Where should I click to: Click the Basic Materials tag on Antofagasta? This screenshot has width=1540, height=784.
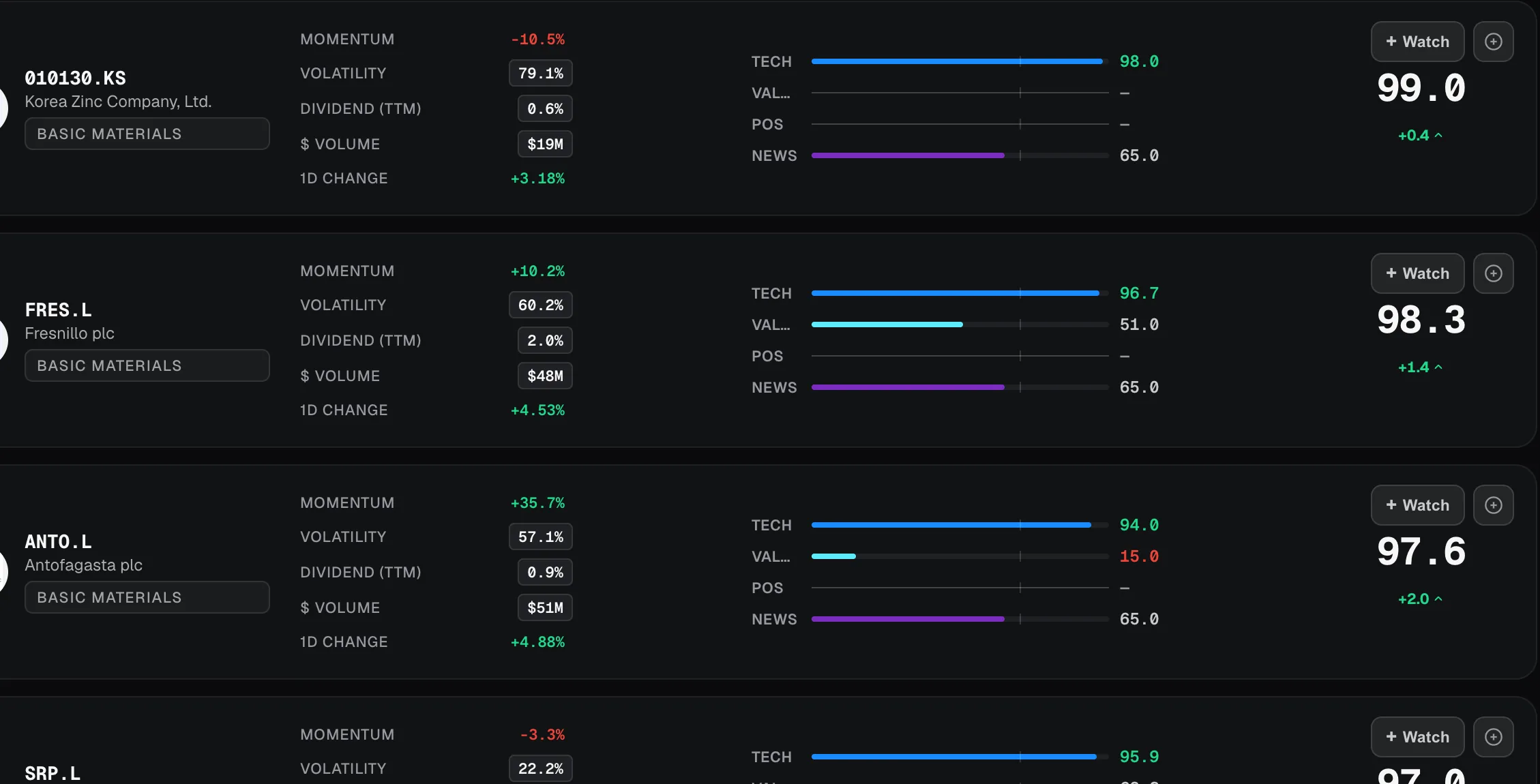point(147,597)
